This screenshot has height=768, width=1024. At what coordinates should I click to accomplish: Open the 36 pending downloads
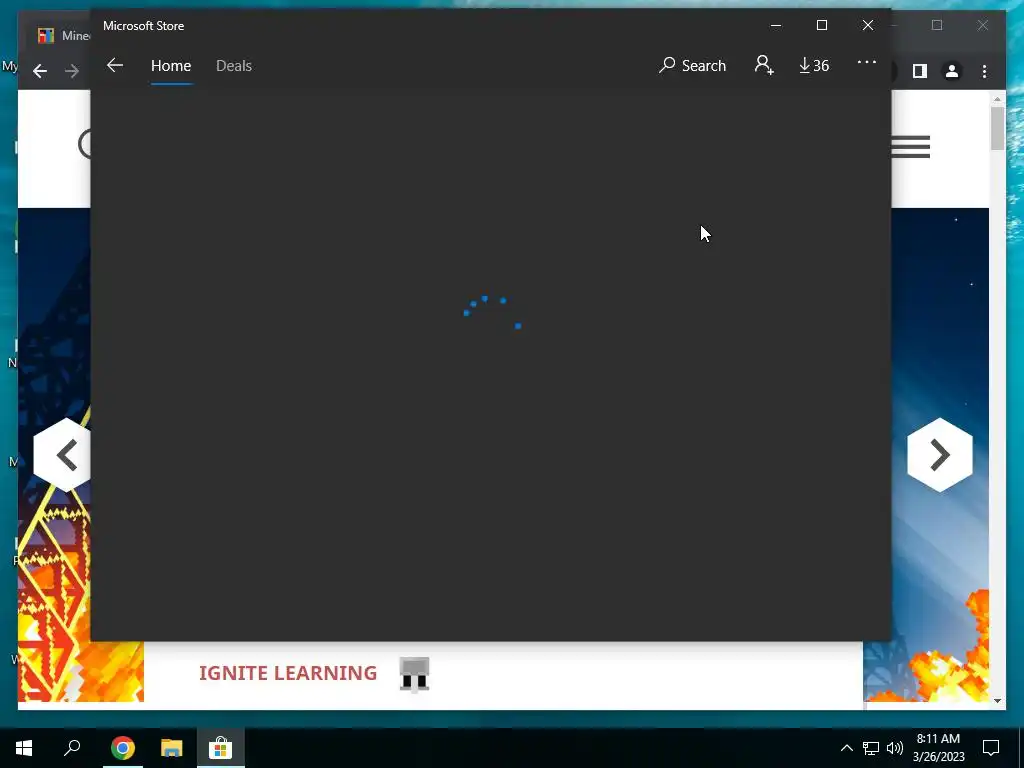814,65
